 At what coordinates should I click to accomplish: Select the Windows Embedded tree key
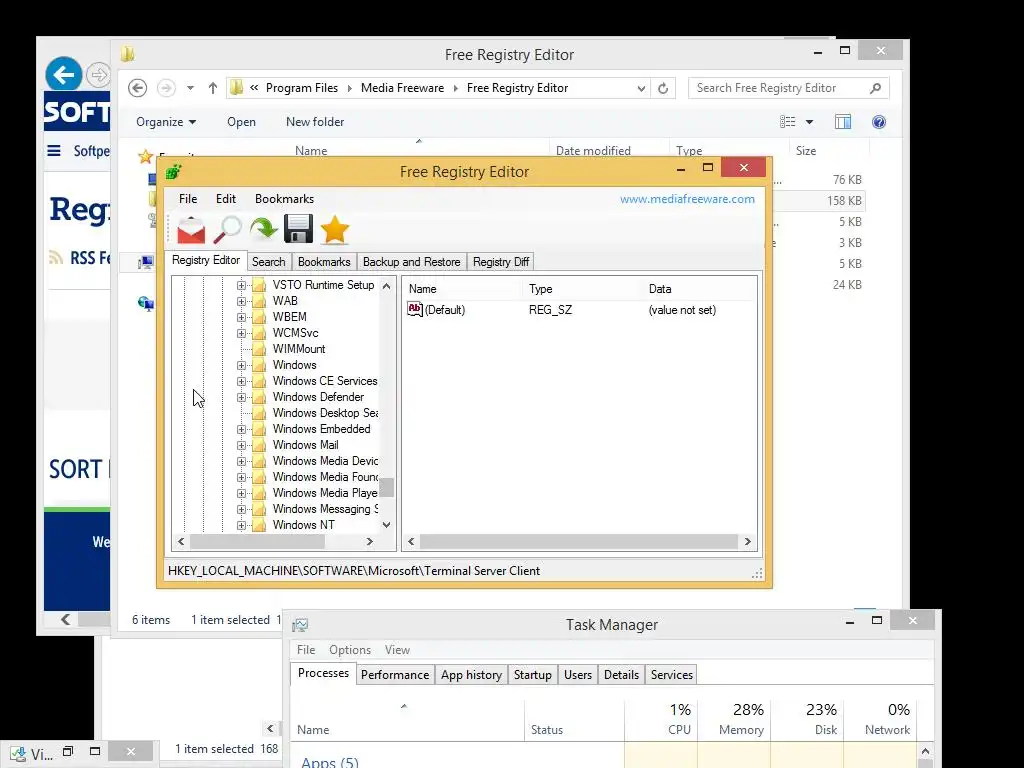[321, 429]
